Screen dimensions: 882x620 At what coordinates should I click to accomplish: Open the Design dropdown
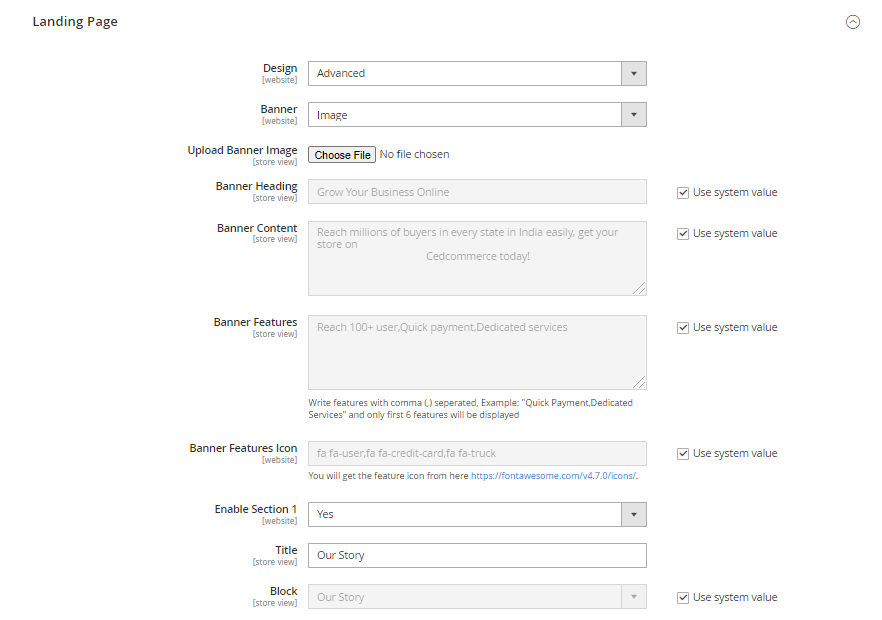[x=476, y=74]
